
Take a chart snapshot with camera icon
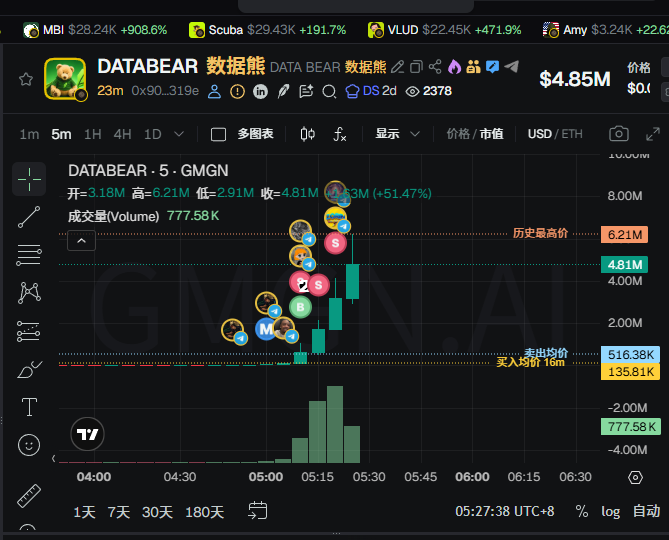coord(619,134)
